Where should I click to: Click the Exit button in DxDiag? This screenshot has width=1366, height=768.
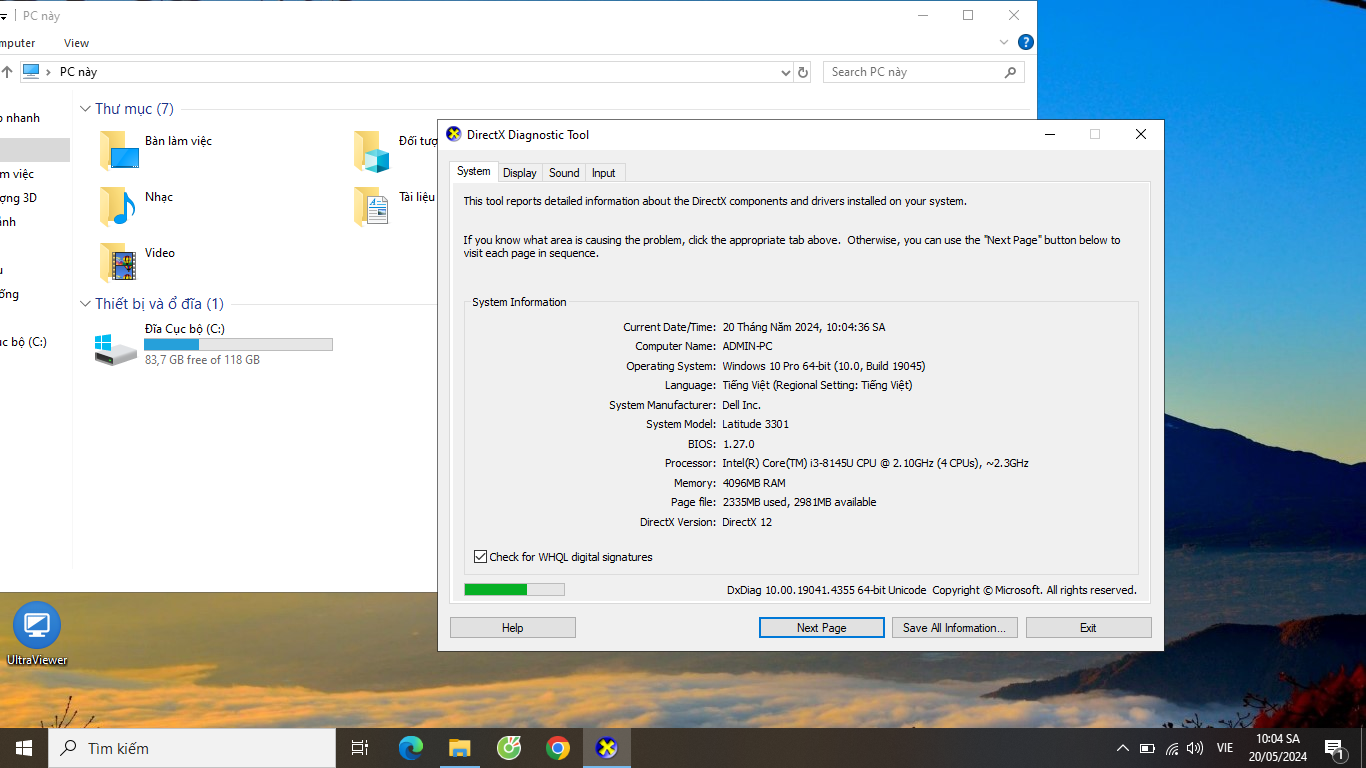click(x=1088, y=628)
